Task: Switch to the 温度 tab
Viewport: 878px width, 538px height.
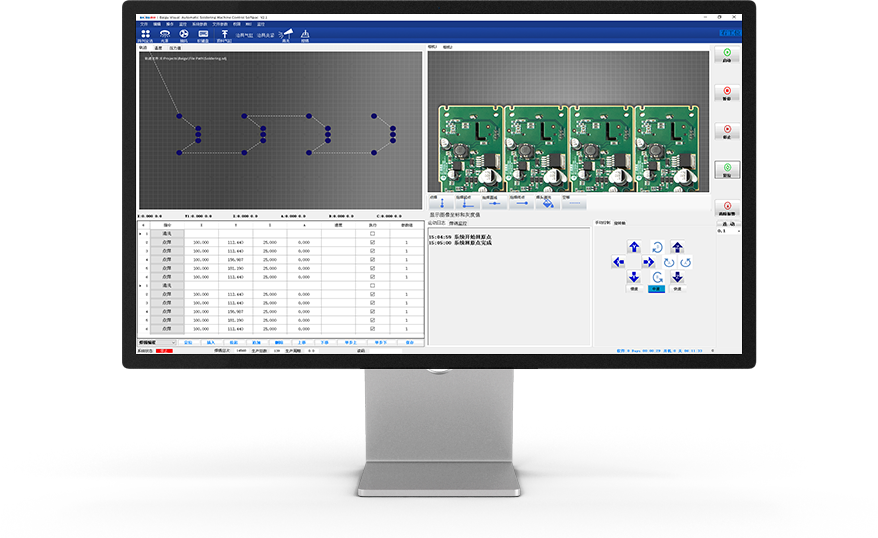Action: pyautogui.click(x=158, y=47)
